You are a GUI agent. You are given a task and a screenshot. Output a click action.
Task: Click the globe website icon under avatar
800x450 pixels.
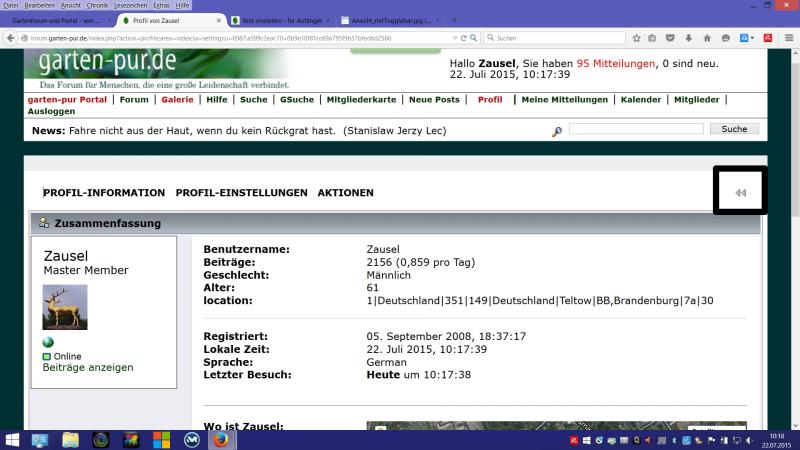[48, 342]
